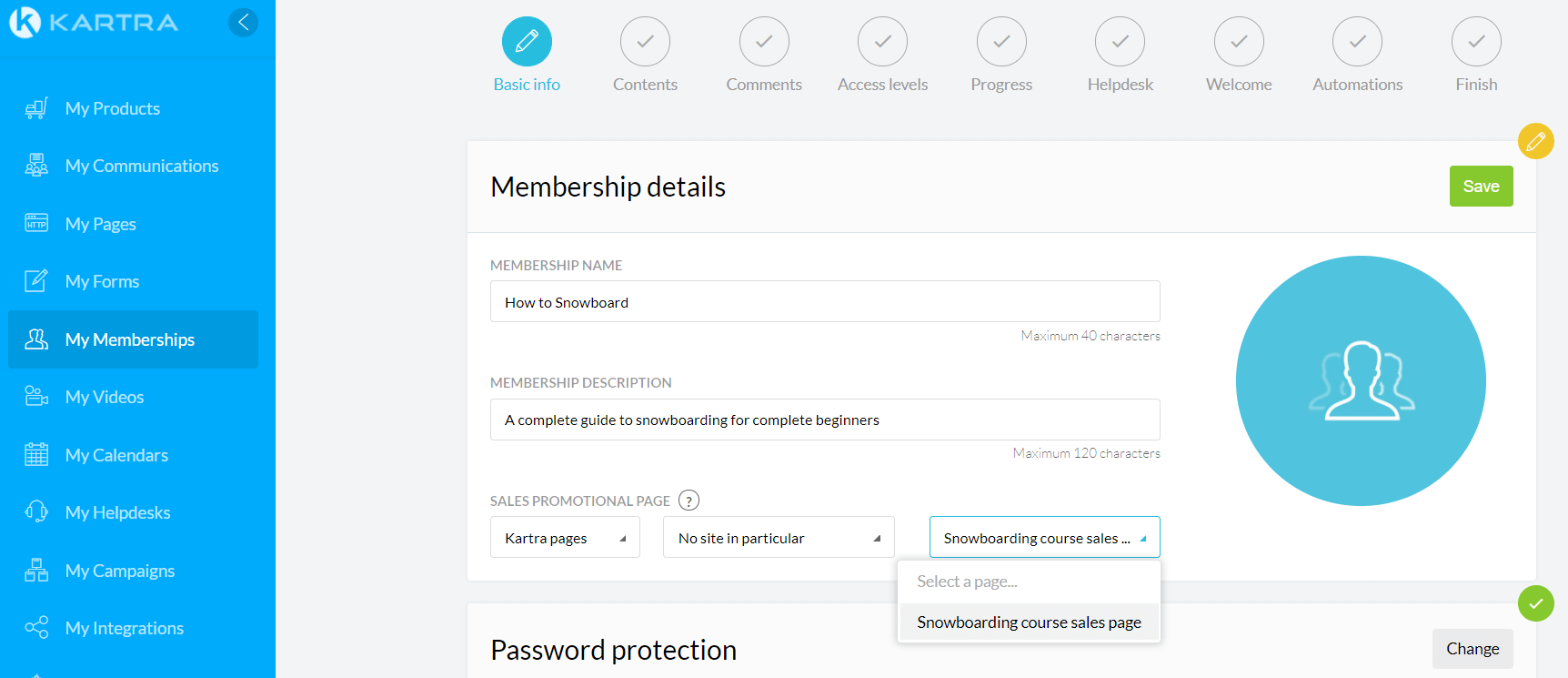This screenshot has width=1568, height=678.
Task: Go to the Helpdesk step label
Action: 1121,85
